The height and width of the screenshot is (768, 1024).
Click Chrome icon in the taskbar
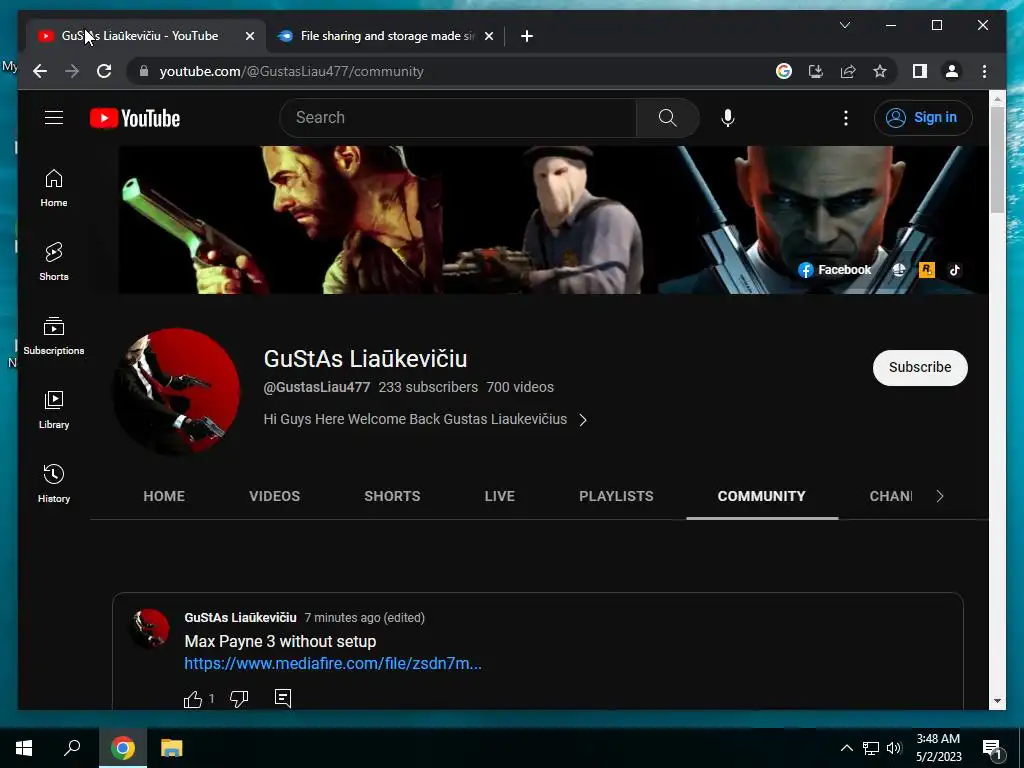click(x=122, y=748)
